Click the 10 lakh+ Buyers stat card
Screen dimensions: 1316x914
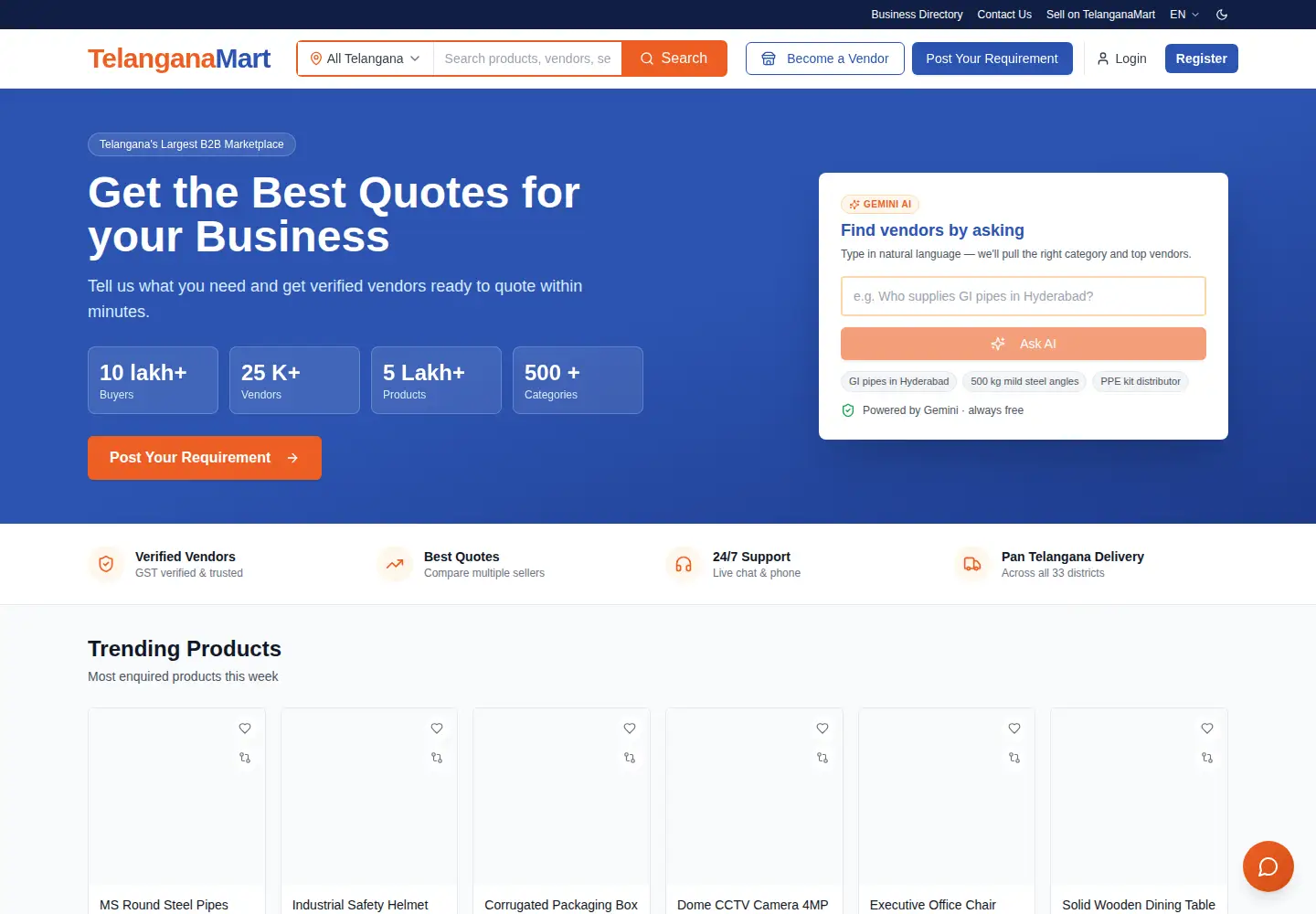(153, 380)
